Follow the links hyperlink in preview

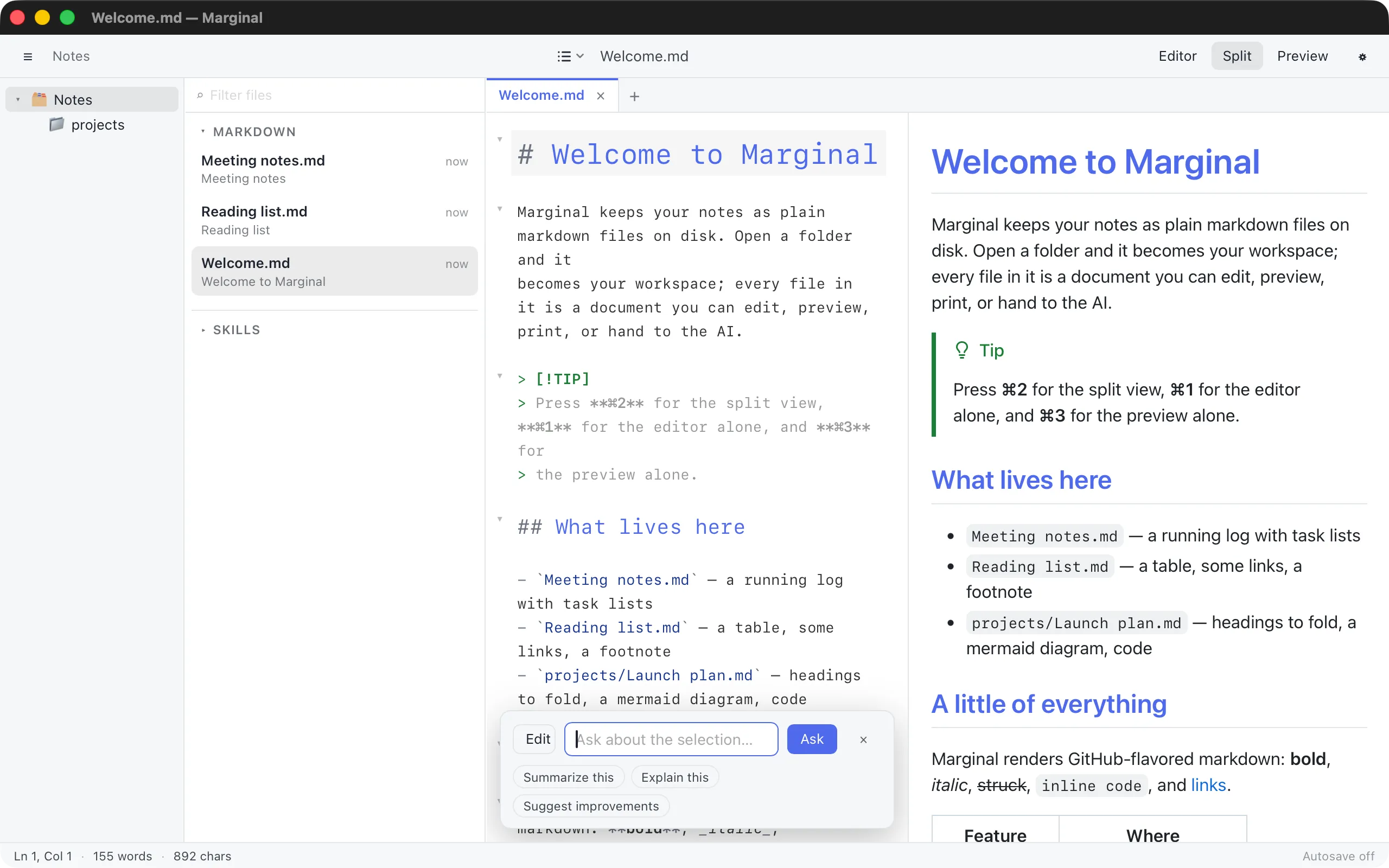click(x=1208, y=786)
